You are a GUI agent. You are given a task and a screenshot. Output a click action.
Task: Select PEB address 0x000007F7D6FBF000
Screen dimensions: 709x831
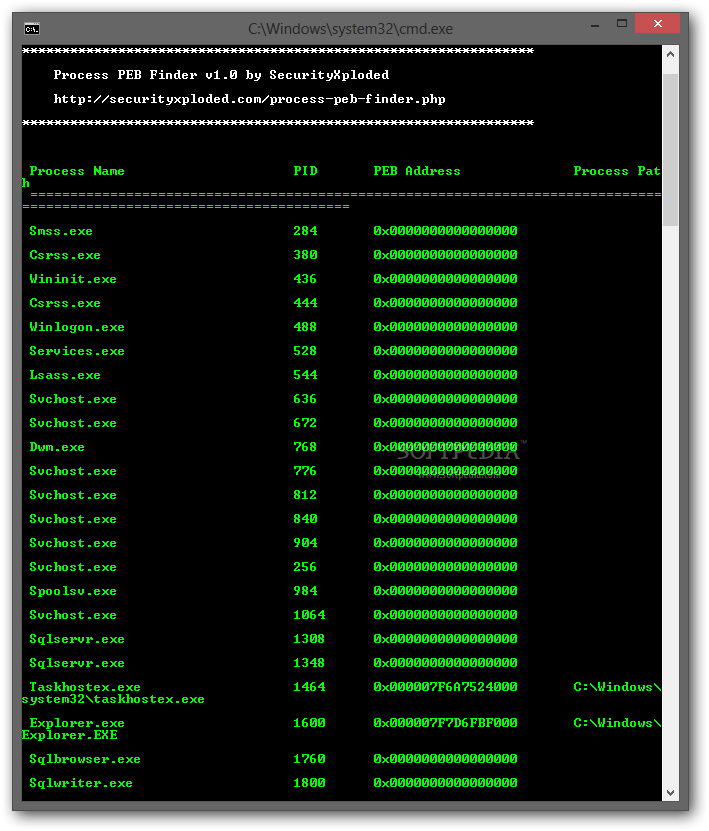pos(445,723)
